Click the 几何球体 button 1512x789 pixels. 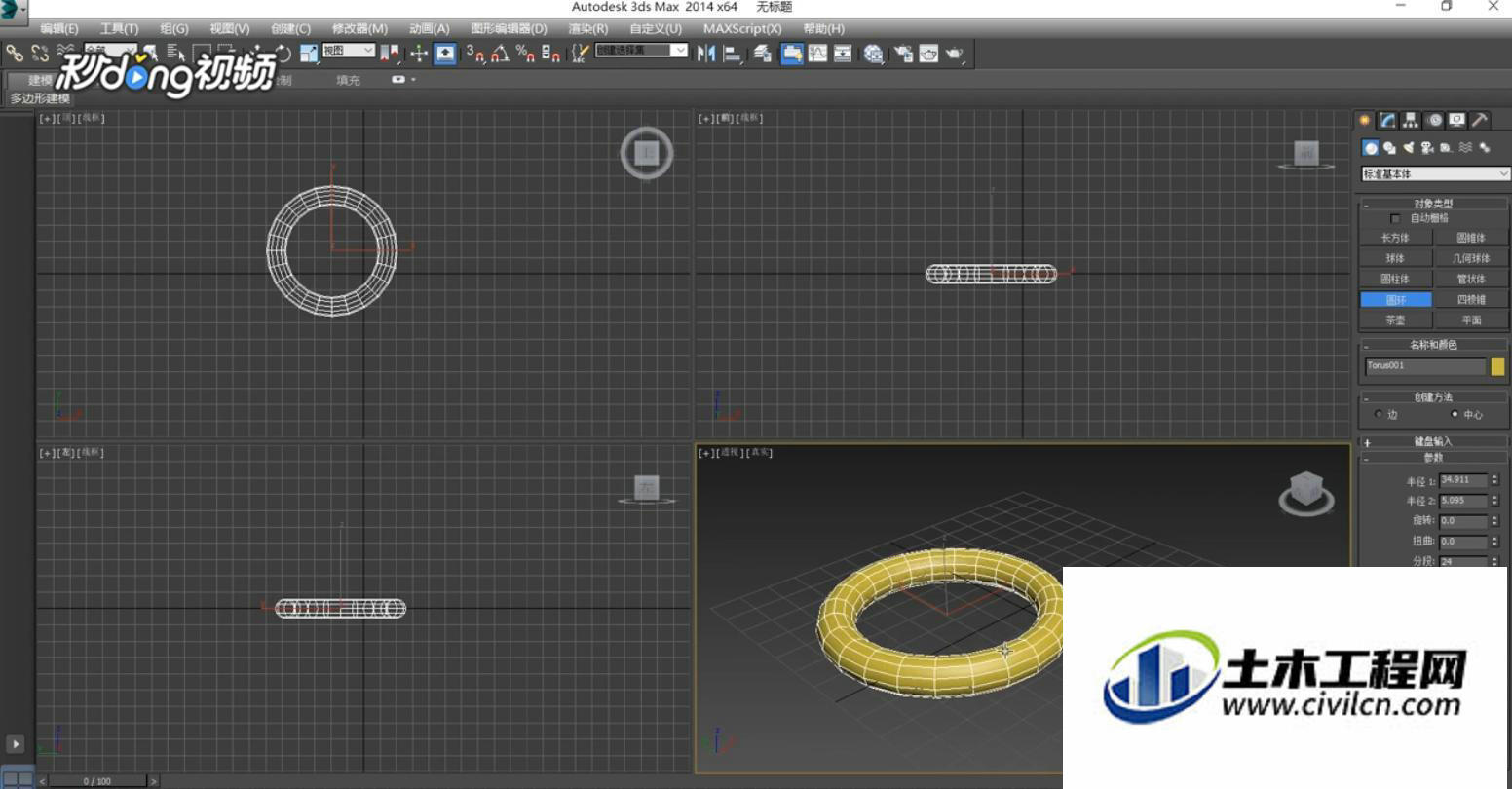point(1472,258)
